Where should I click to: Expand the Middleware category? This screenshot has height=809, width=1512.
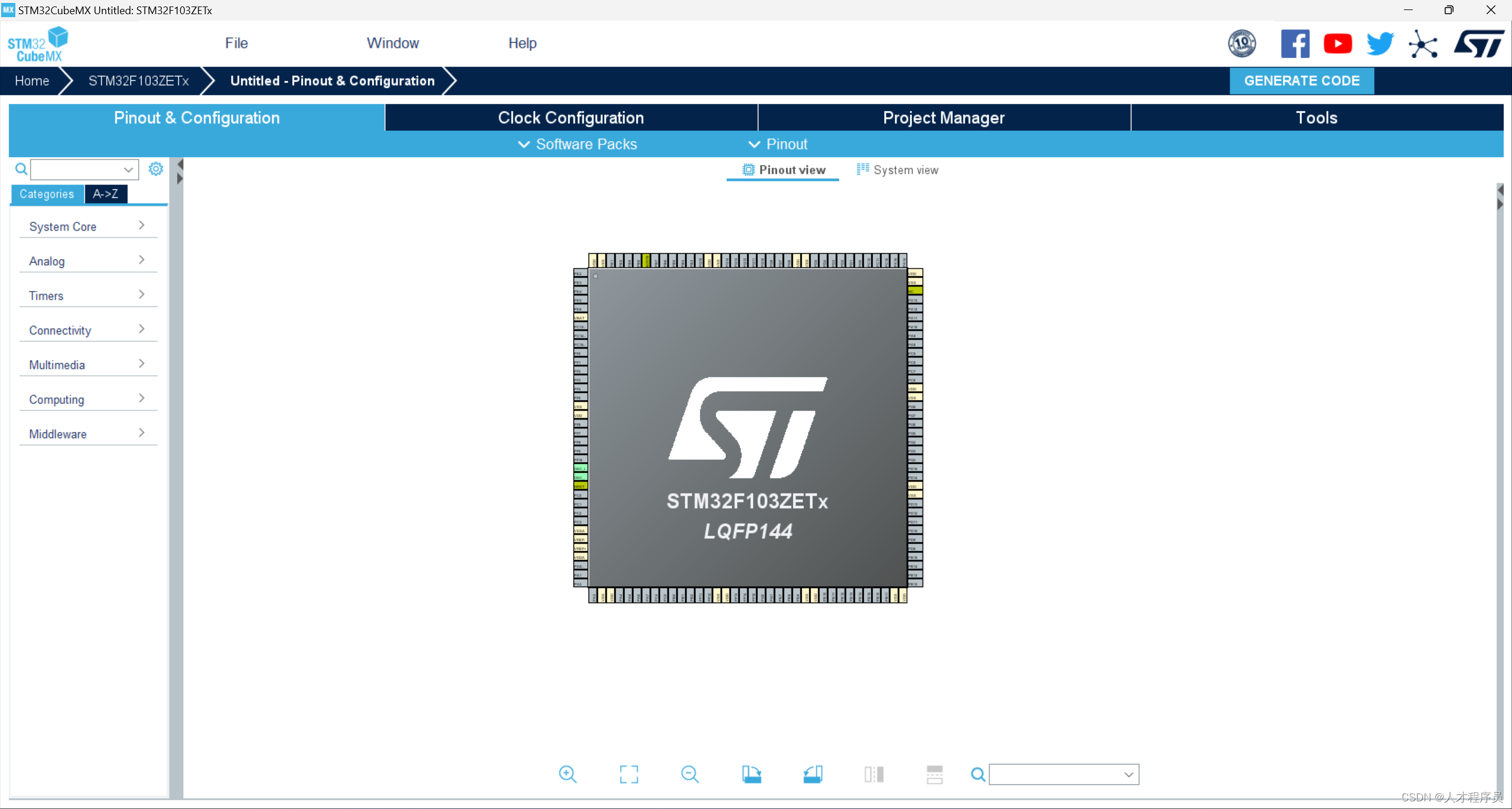(x=88, y=434)
